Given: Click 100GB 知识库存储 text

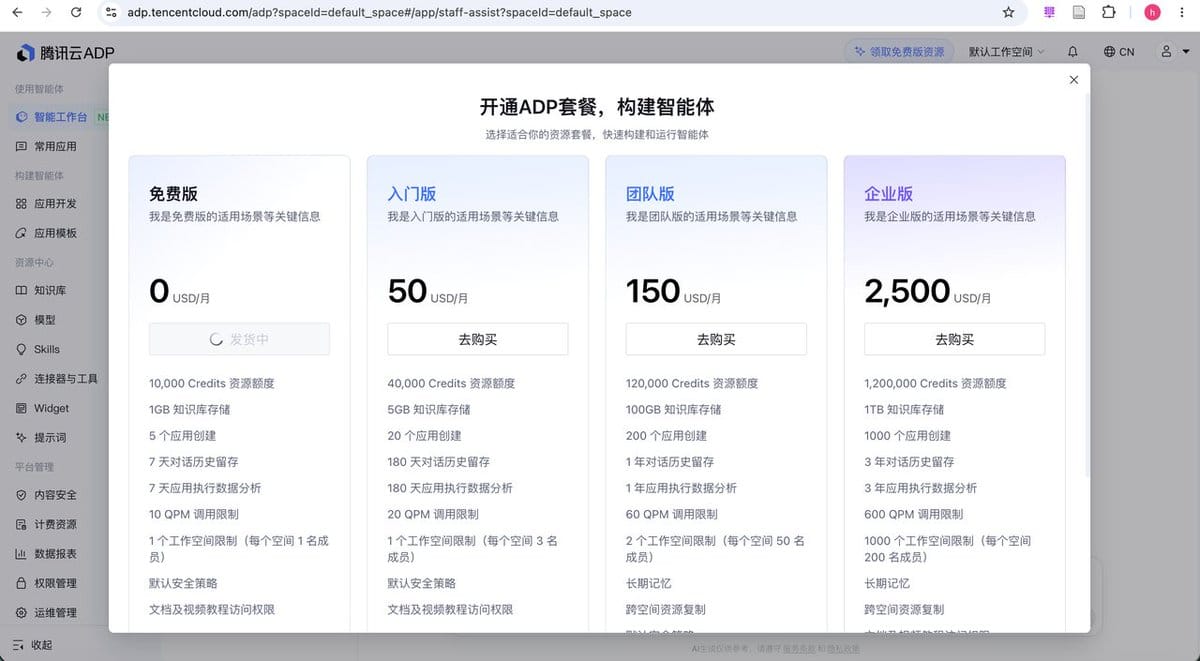Looking at the screenshot, I should tap(673, 409).
